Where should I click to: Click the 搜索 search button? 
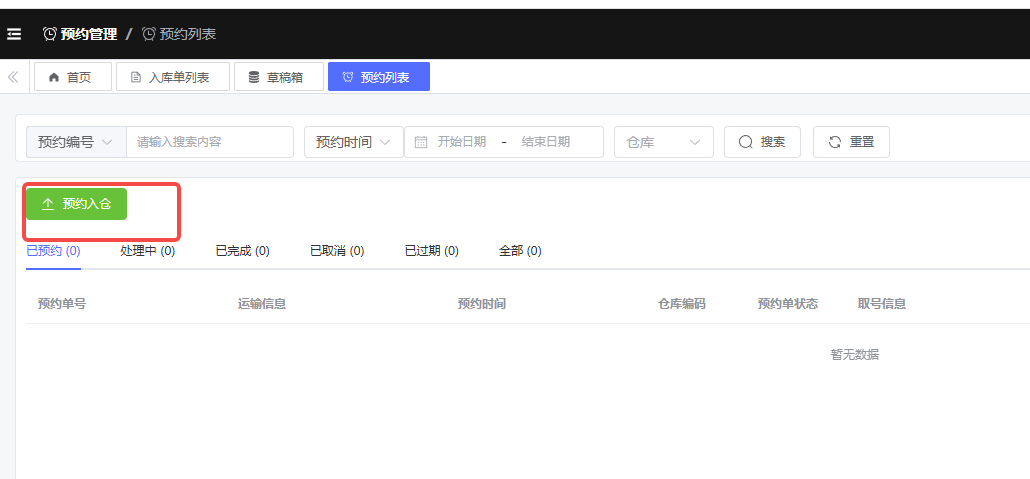pos(762,142)
